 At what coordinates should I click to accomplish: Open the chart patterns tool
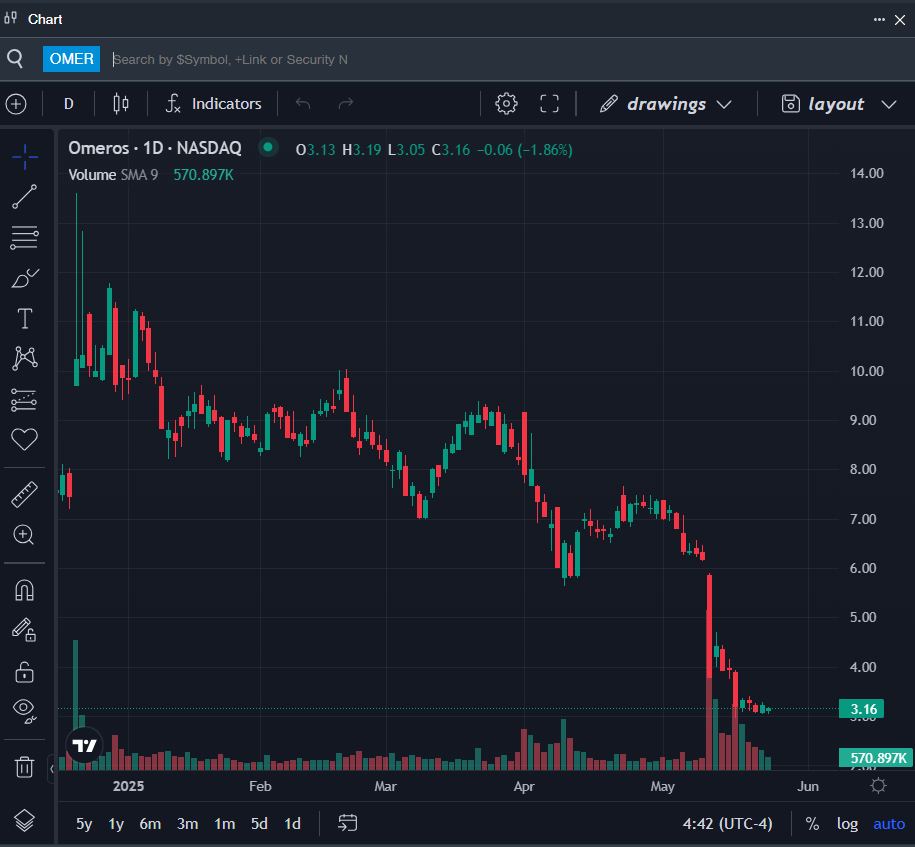click(x=25, y=358)
